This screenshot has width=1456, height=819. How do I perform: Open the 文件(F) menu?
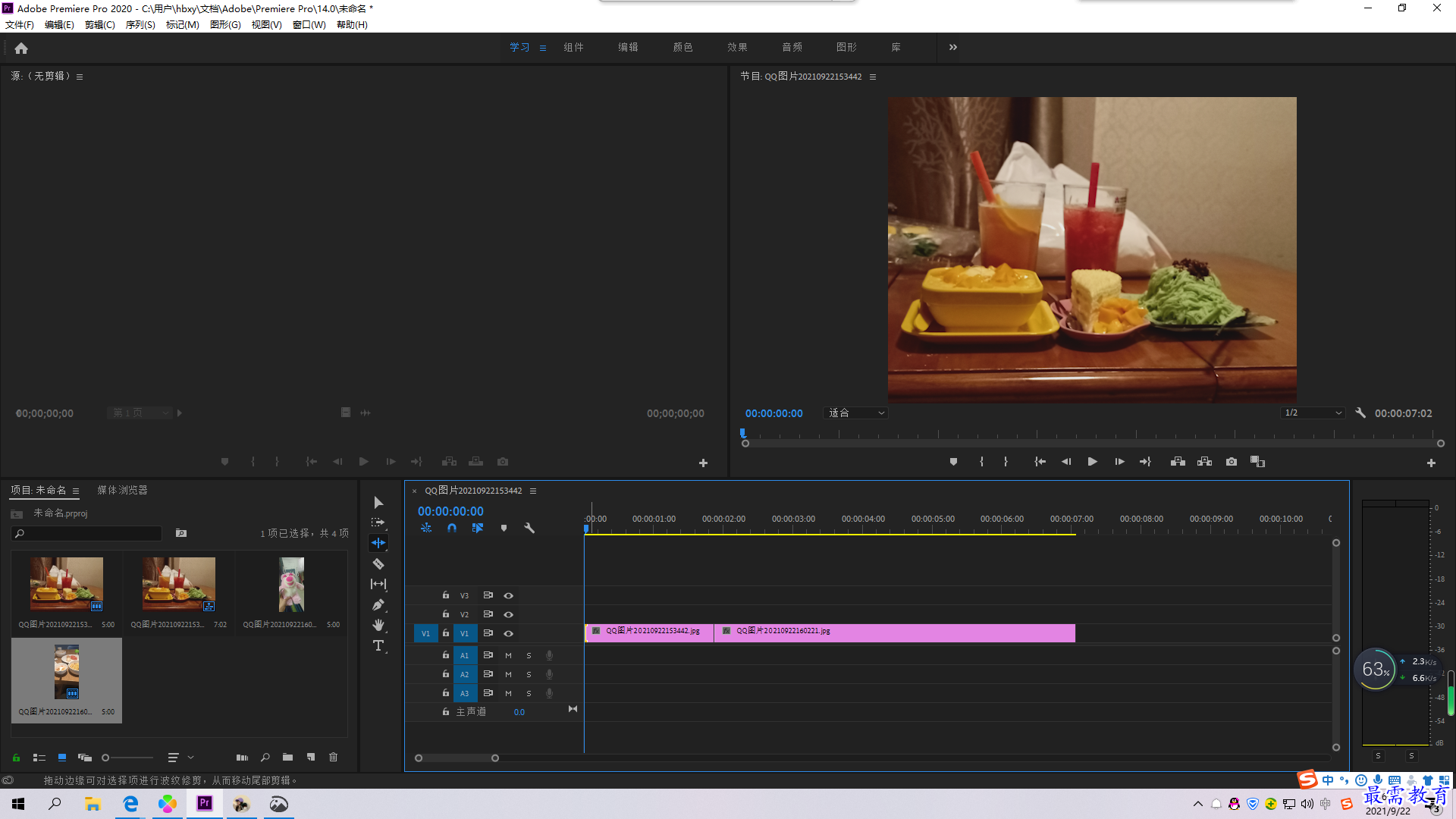click(x=20, y=25)
